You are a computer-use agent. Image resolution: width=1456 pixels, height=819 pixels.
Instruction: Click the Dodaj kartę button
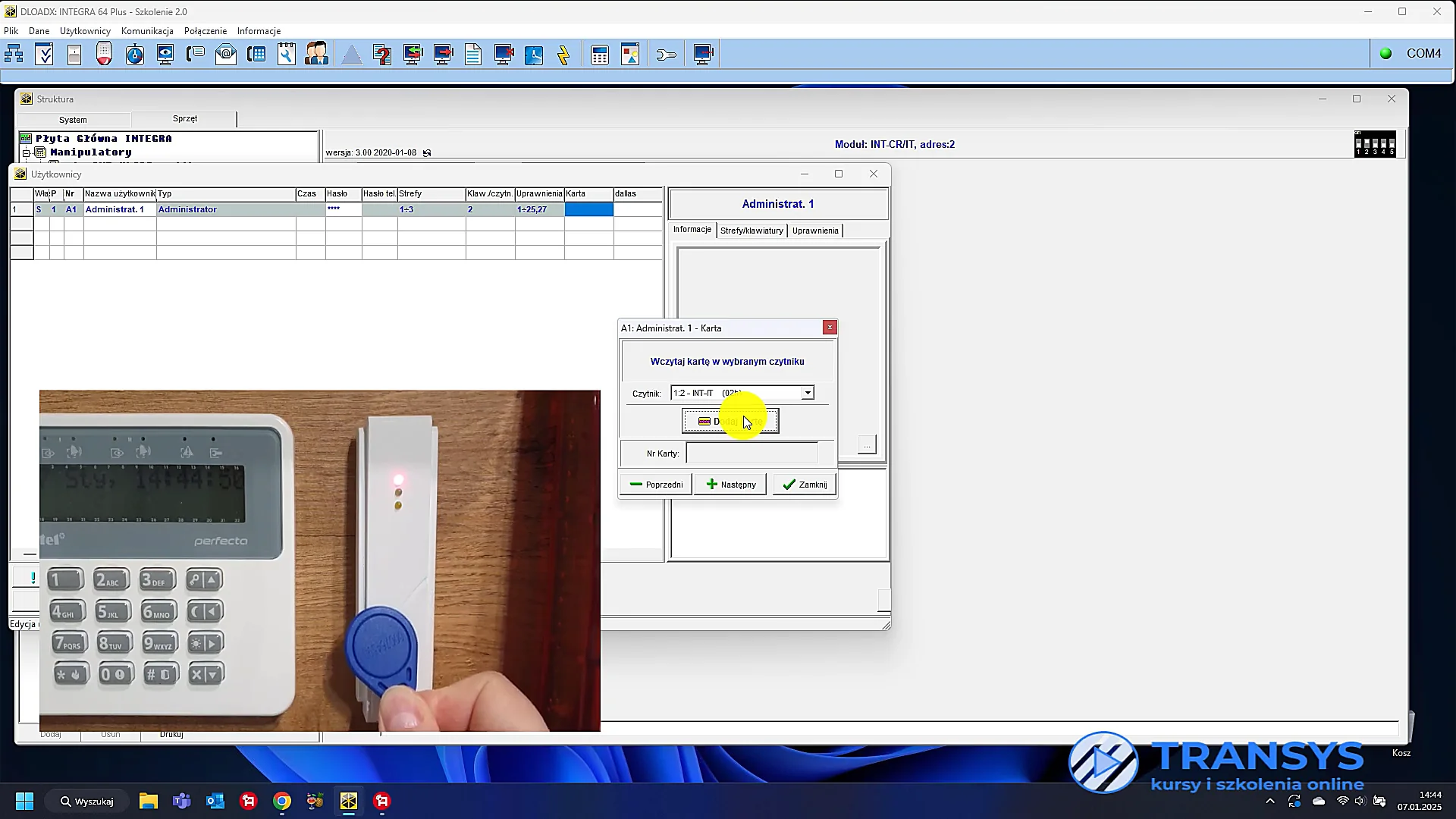pos(730,421)
